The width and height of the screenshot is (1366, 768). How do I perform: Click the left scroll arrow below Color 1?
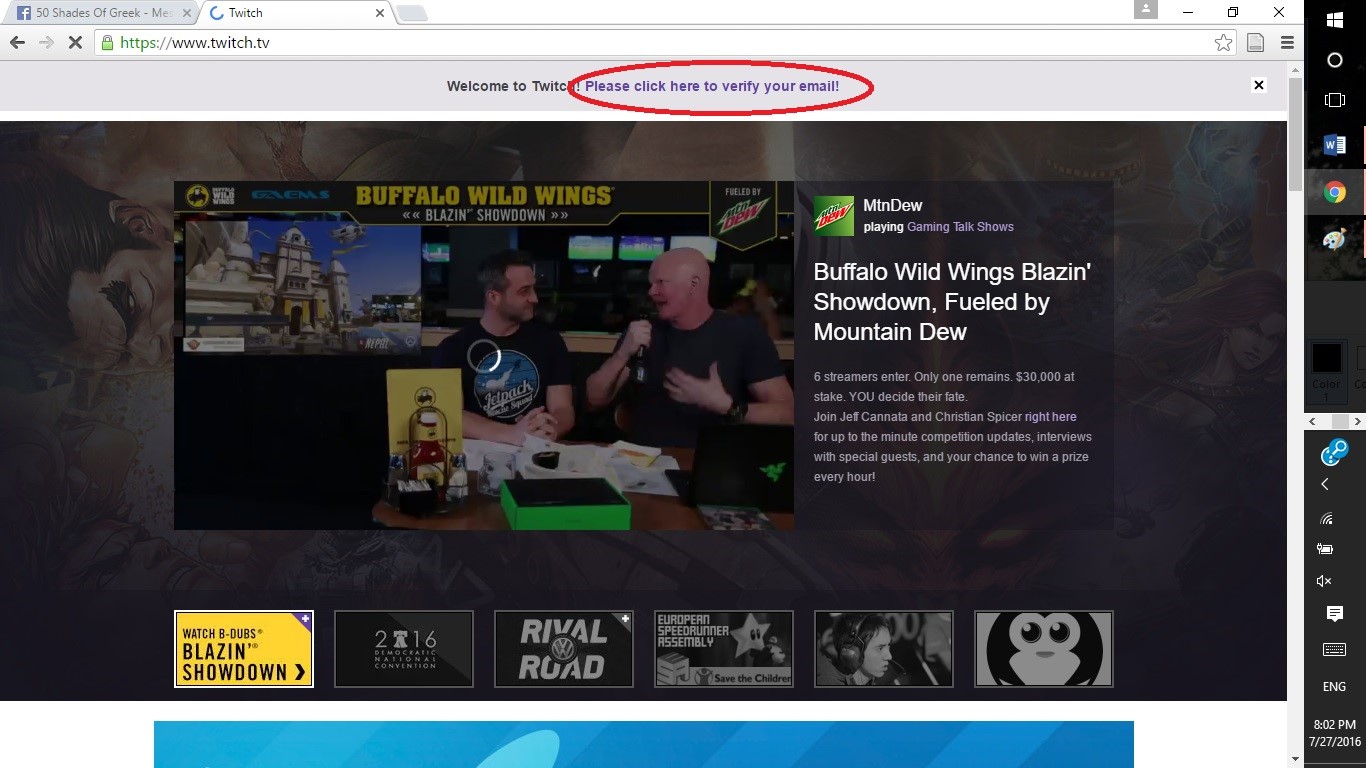point(1313,422)
